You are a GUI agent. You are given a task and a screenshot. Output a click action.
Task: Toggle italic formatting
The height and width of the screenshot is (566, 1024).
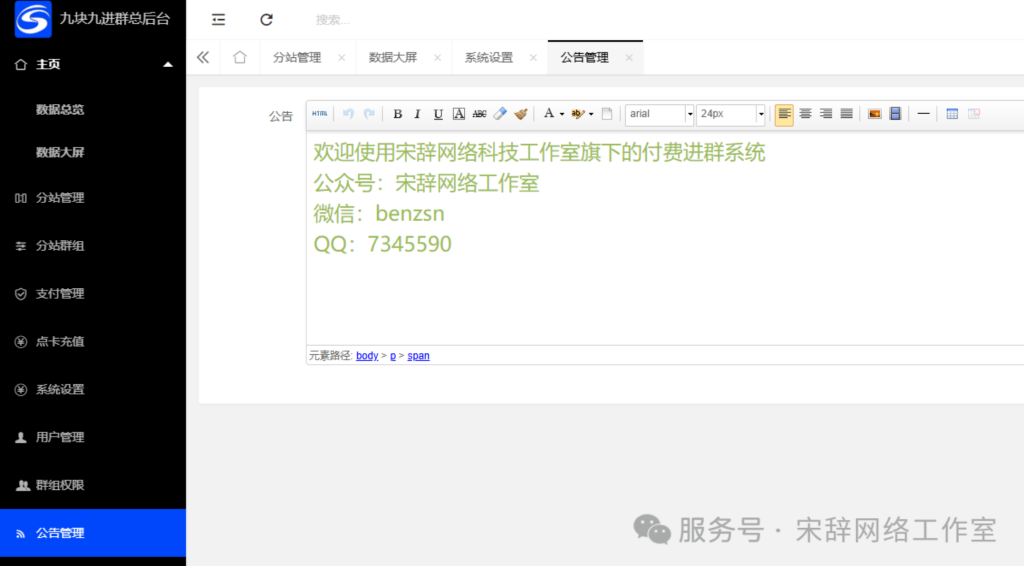417,114
